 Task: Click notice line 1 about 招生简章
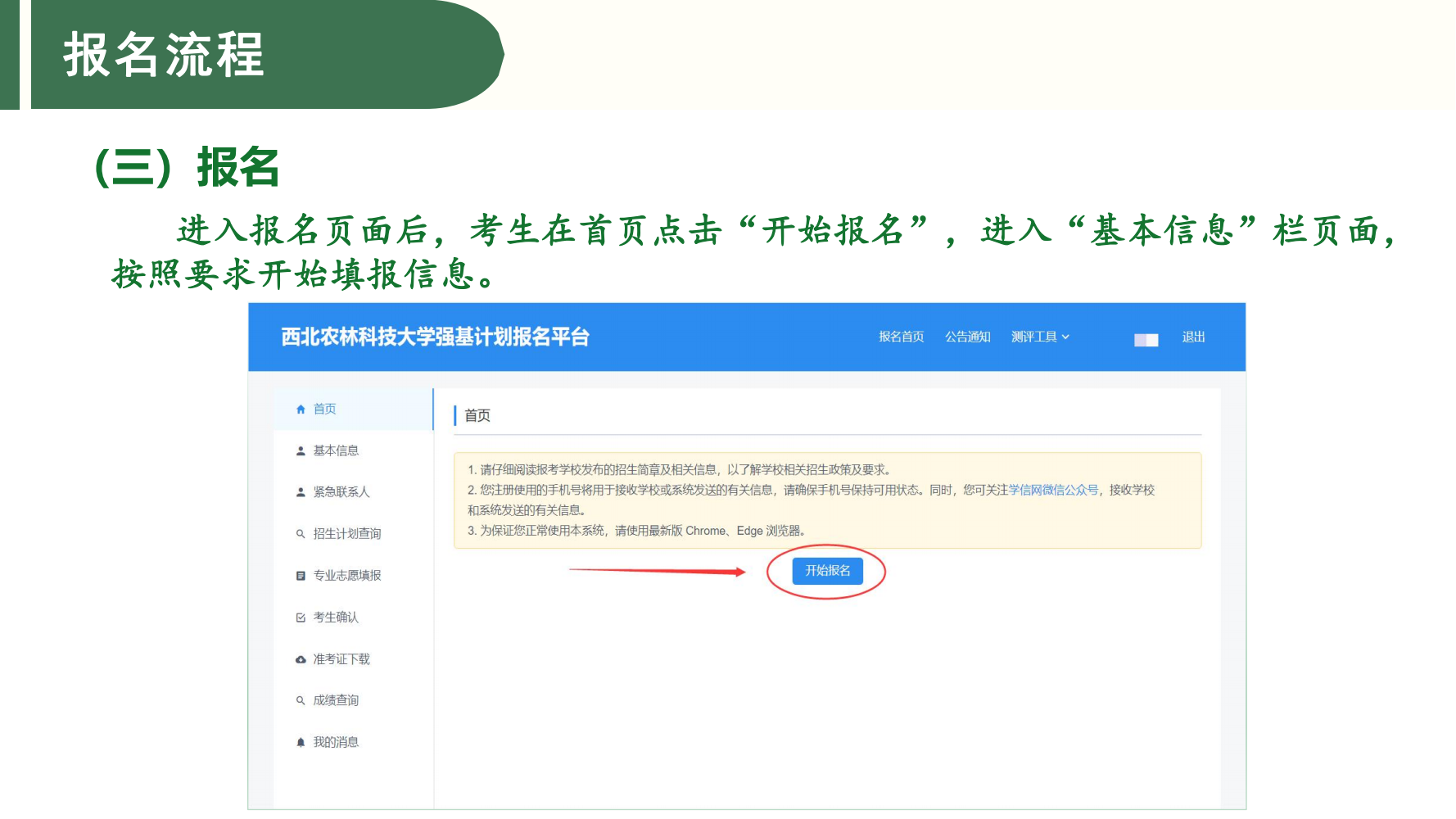click(679, 469)
